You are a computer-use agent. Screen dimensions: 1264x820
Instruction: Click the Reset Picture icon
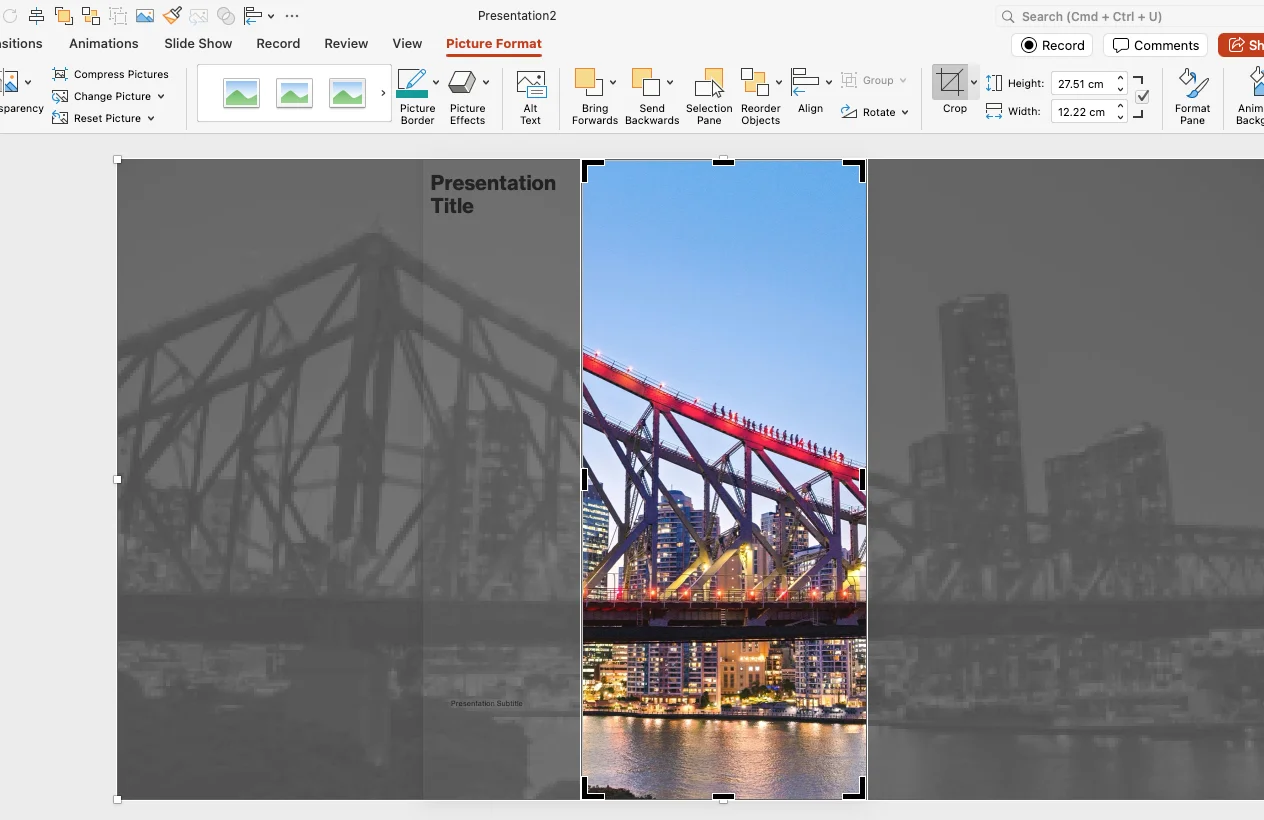[x=60, y=118]
